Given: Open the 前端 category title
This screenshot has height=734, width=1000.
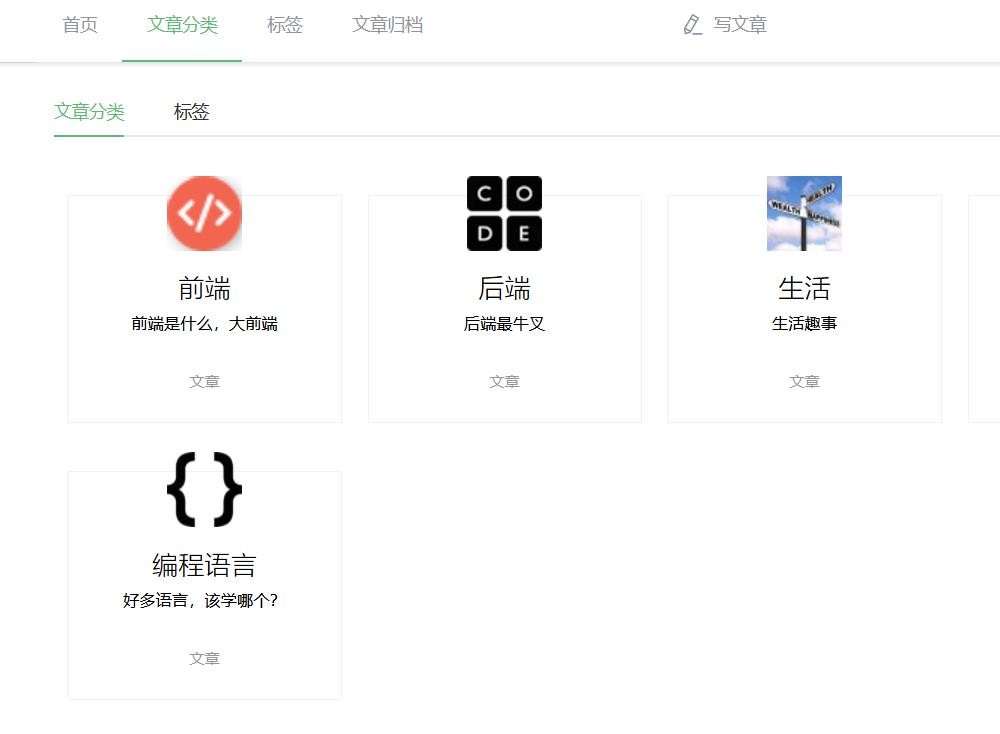Looking at the screenshot, I should pos(204,289).
